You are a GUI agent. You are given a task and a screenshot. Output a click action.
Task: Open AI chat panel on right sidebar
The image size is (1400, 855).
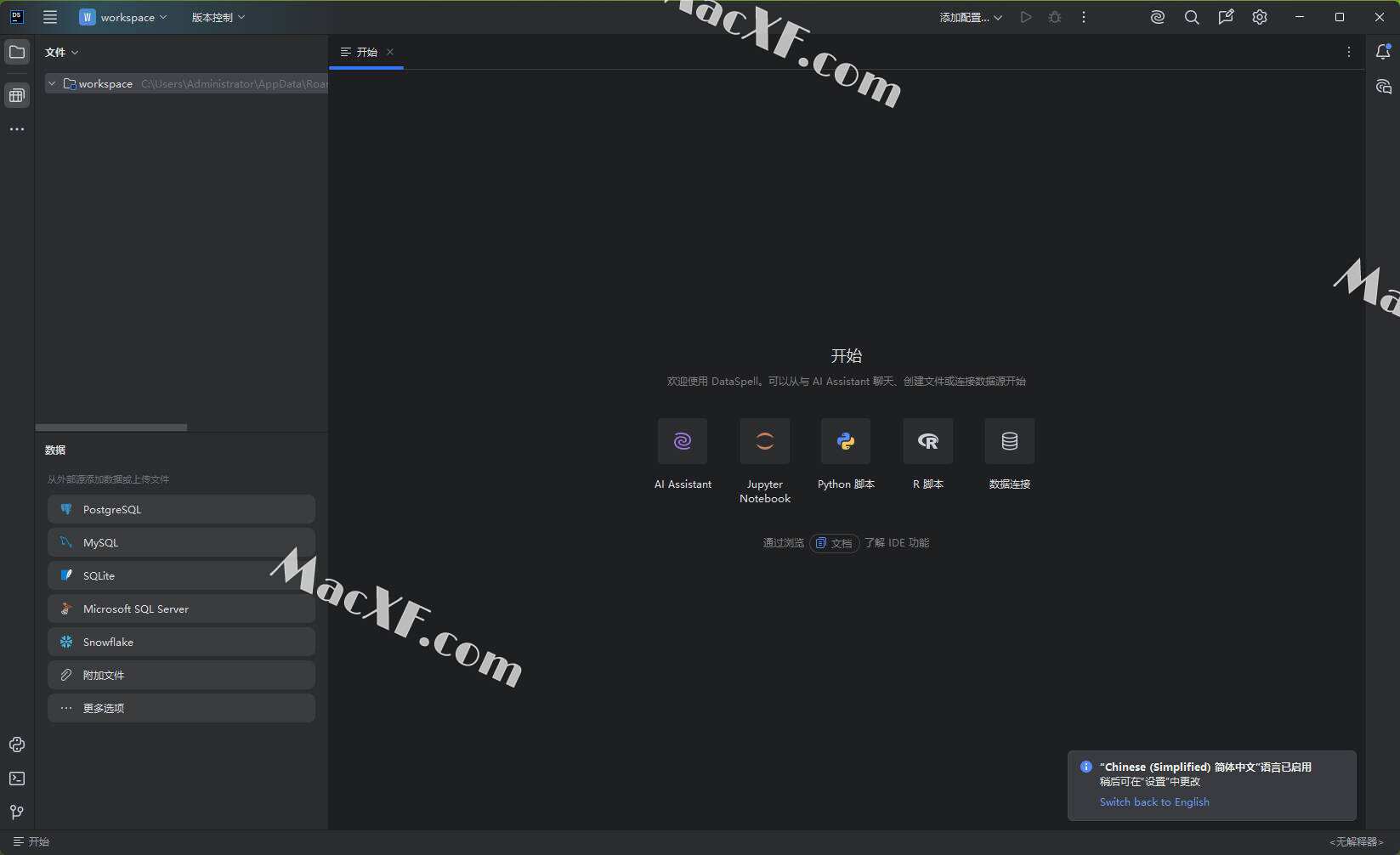pyautogui.click(x=1383, y=87)
